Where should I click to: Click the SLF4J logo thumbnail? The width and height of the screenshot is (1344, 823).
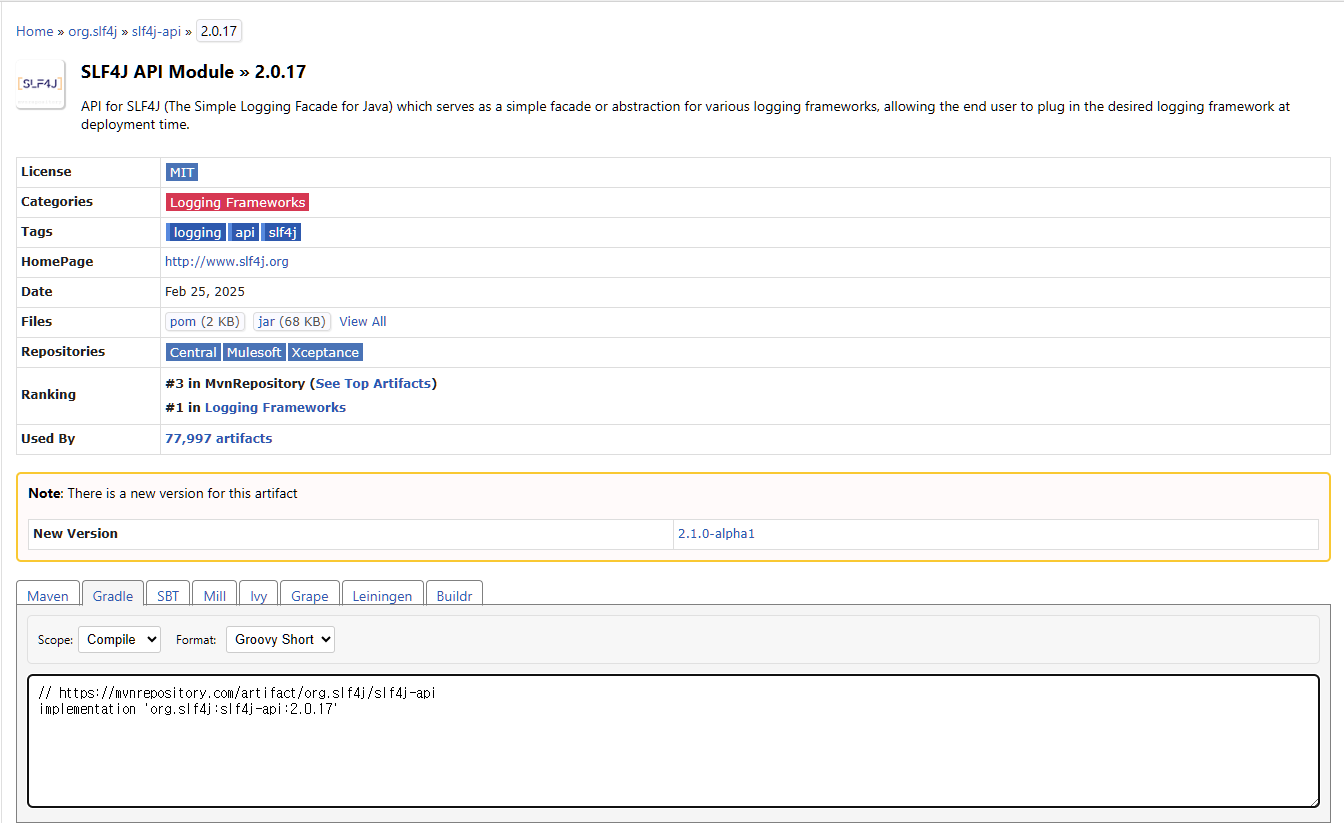point(41,84)
